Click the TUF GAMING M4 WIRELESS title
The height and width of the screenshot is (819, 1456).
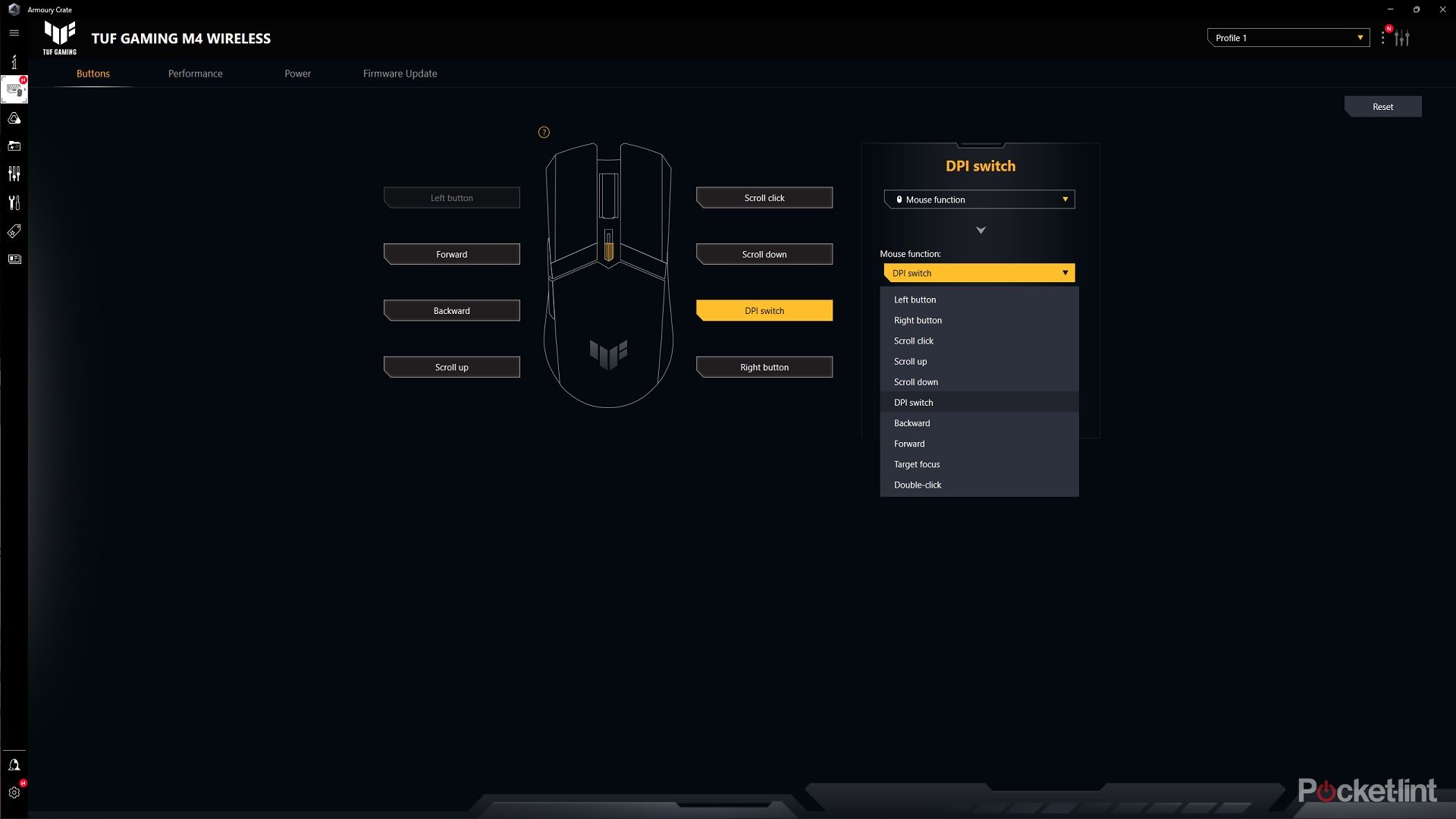(x=181, y=39)
